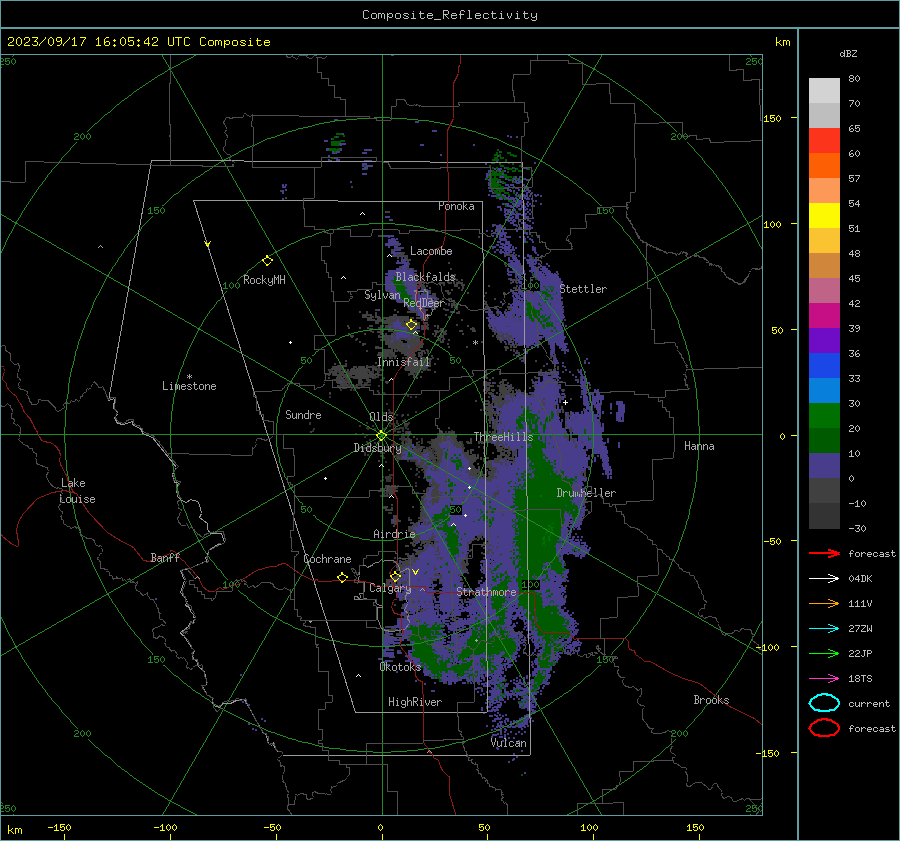The width and height of the screenshot is (900, 841).
Task: Click the bright yellow swatch in dBZ legend
Action: (824, 216)
